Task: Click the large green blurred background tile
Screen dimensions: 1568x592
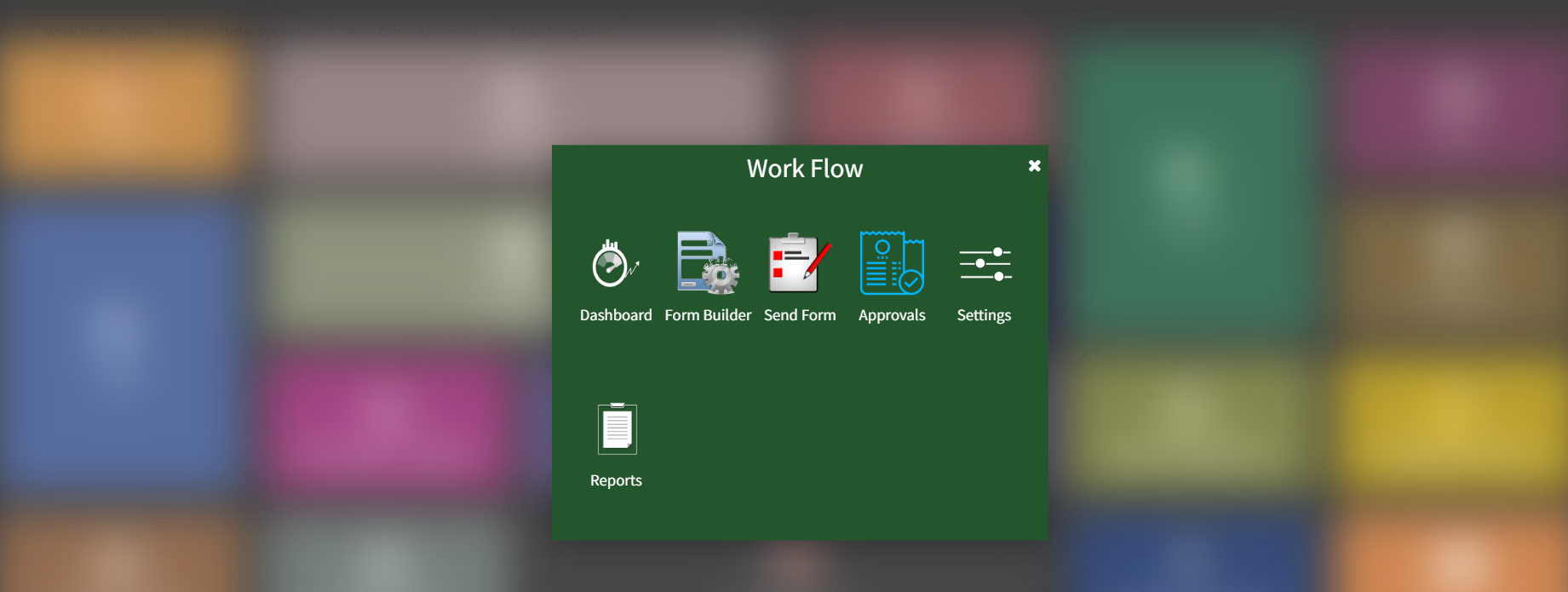Action: (1186, 183)
